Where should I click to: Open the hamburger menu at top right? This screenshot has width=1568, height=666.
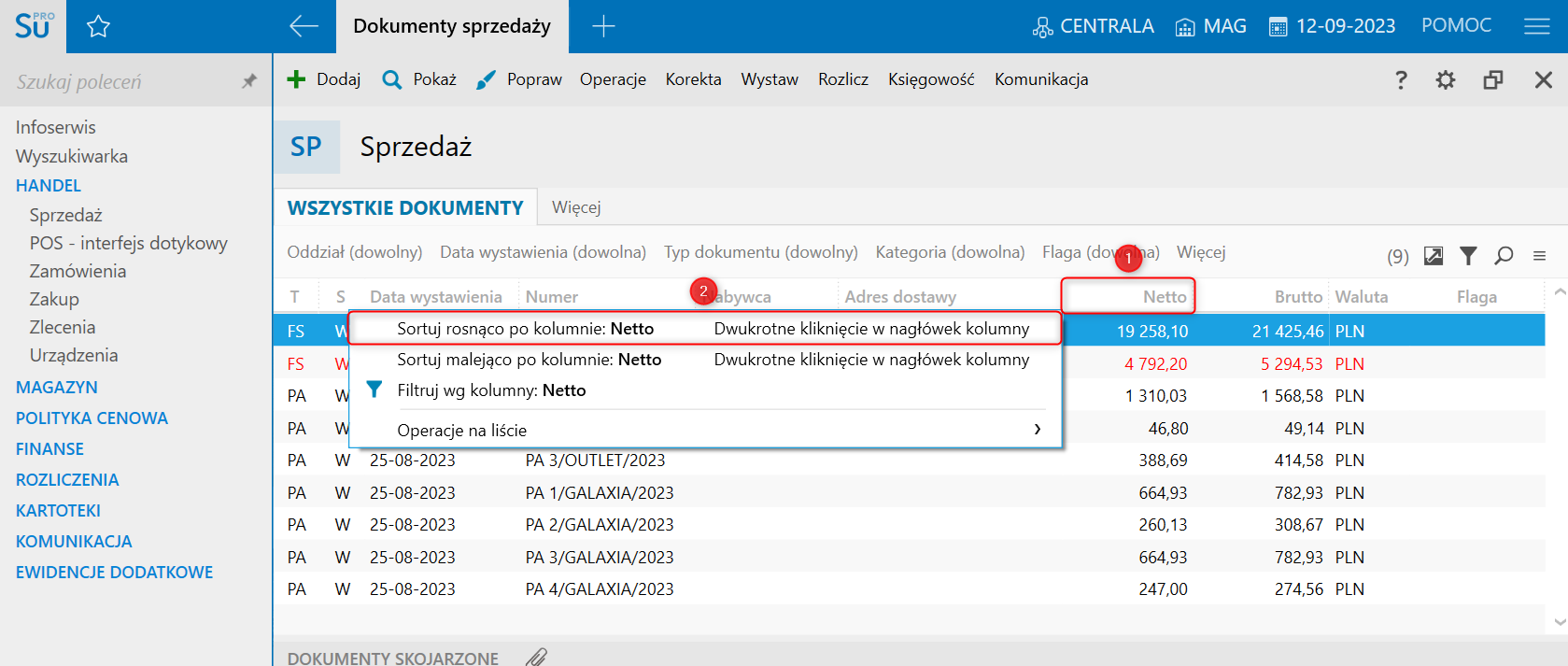1536,26
